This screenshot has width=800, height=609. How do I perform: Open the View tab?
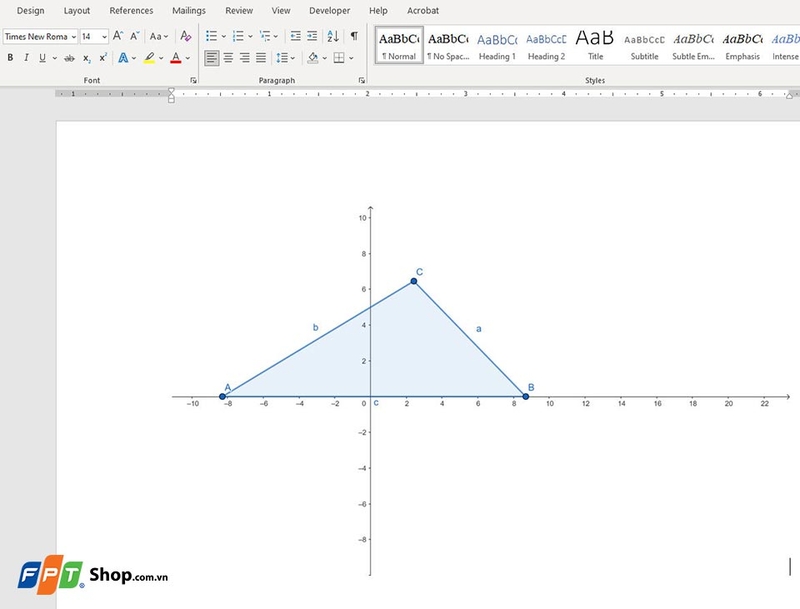click(281, 10)
